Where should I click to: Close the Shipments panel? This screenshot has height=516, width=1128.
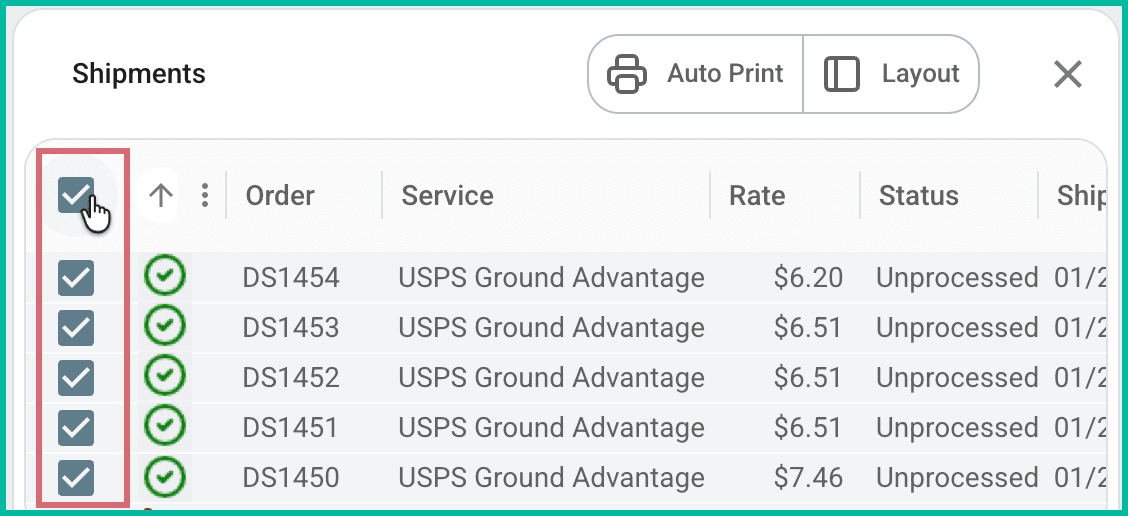point(1068,74)
